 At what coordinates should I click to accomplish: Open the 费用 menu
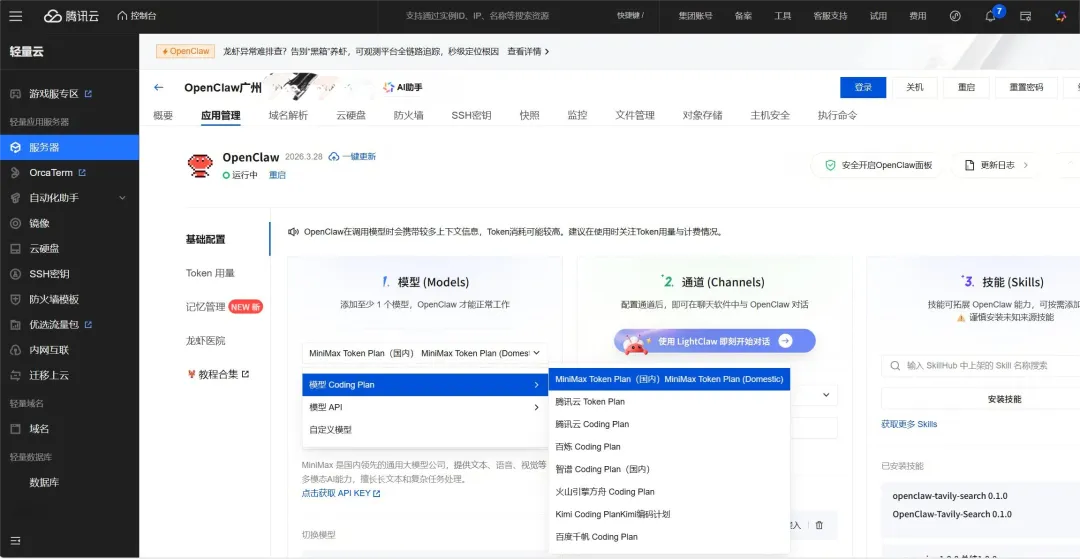917,16
